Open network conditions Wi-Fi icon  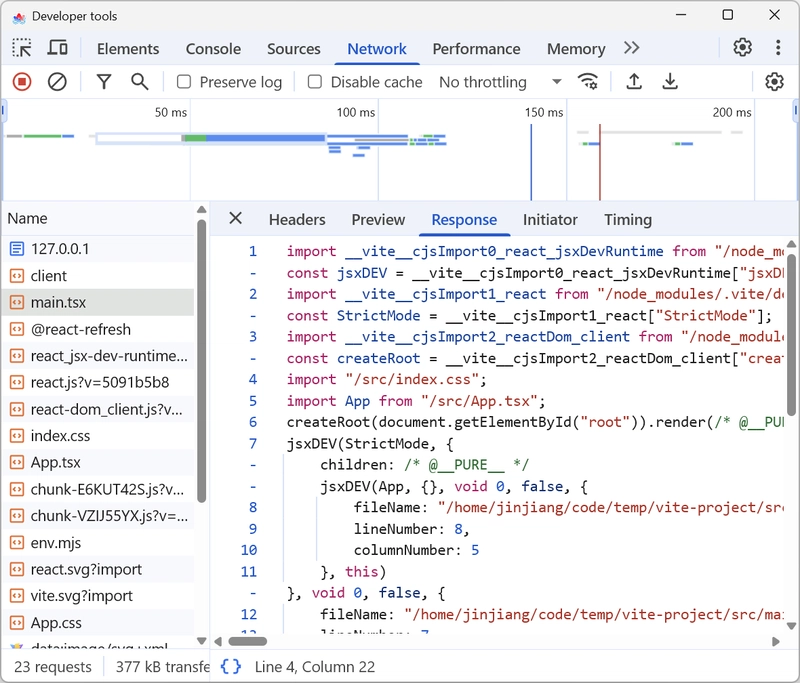(588, 82)
